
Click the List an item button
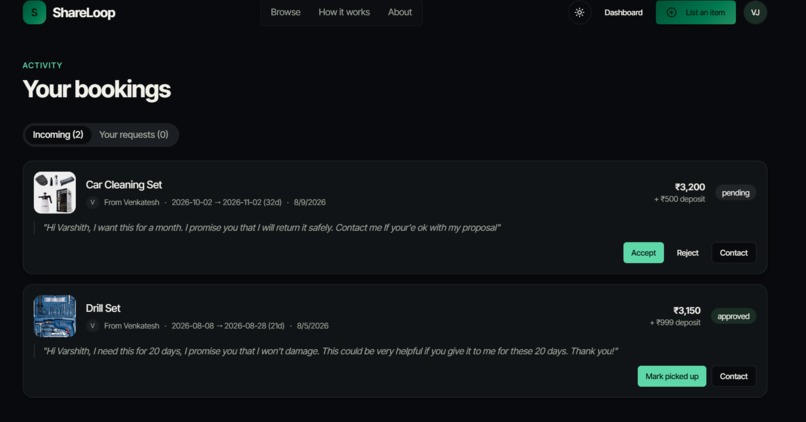coord(695,12)
